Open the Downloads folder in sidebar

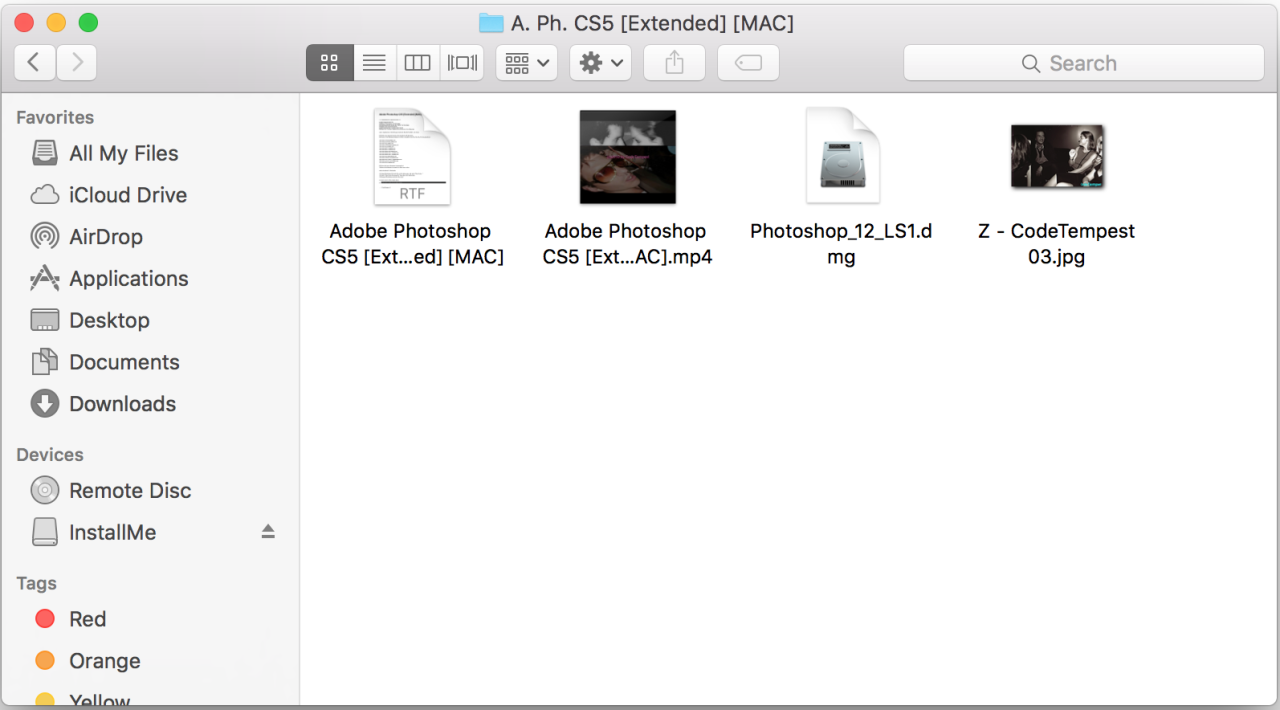click(122, 404)
